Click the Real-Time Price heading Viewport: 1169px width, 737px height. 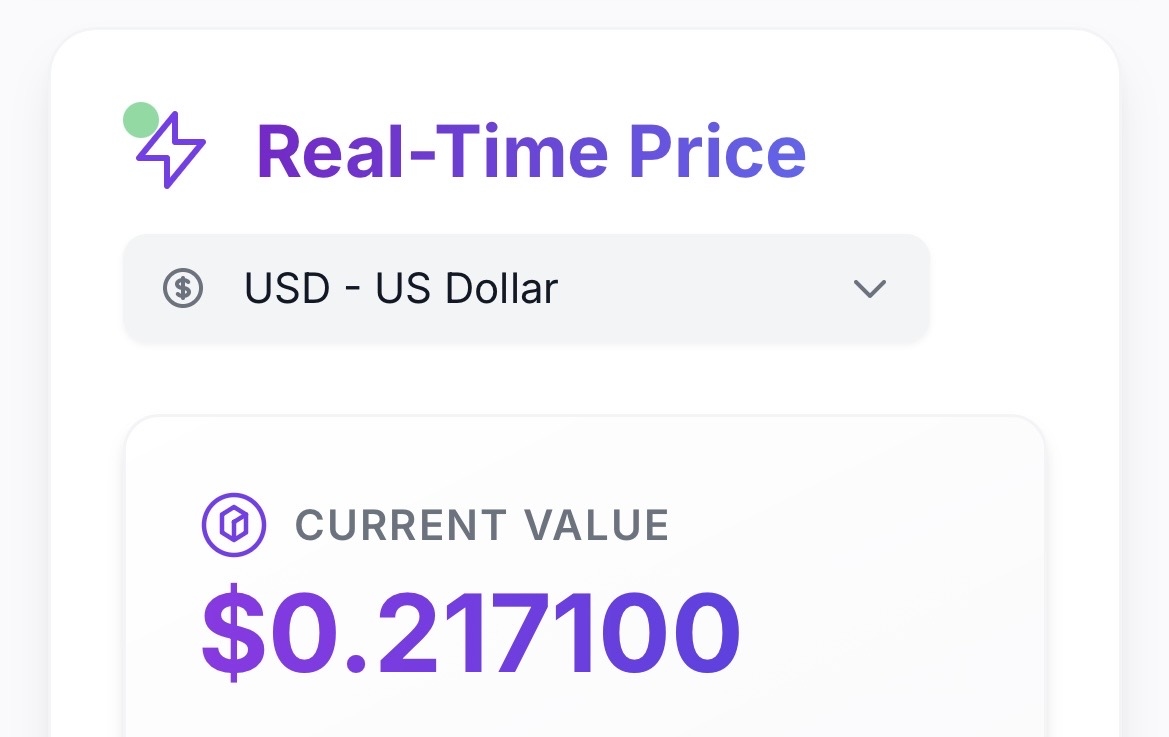coord(531,152)
